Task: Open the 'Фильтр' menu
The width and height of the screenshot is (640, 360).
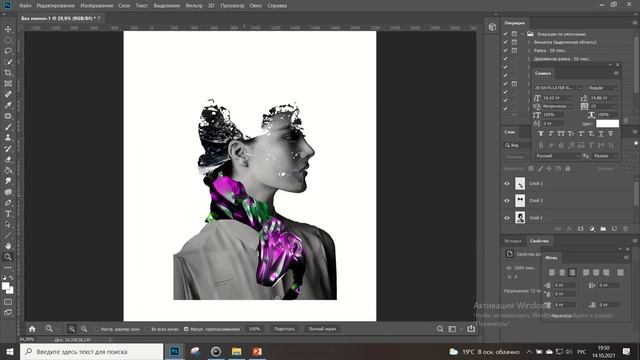Action: coord(194,6)
